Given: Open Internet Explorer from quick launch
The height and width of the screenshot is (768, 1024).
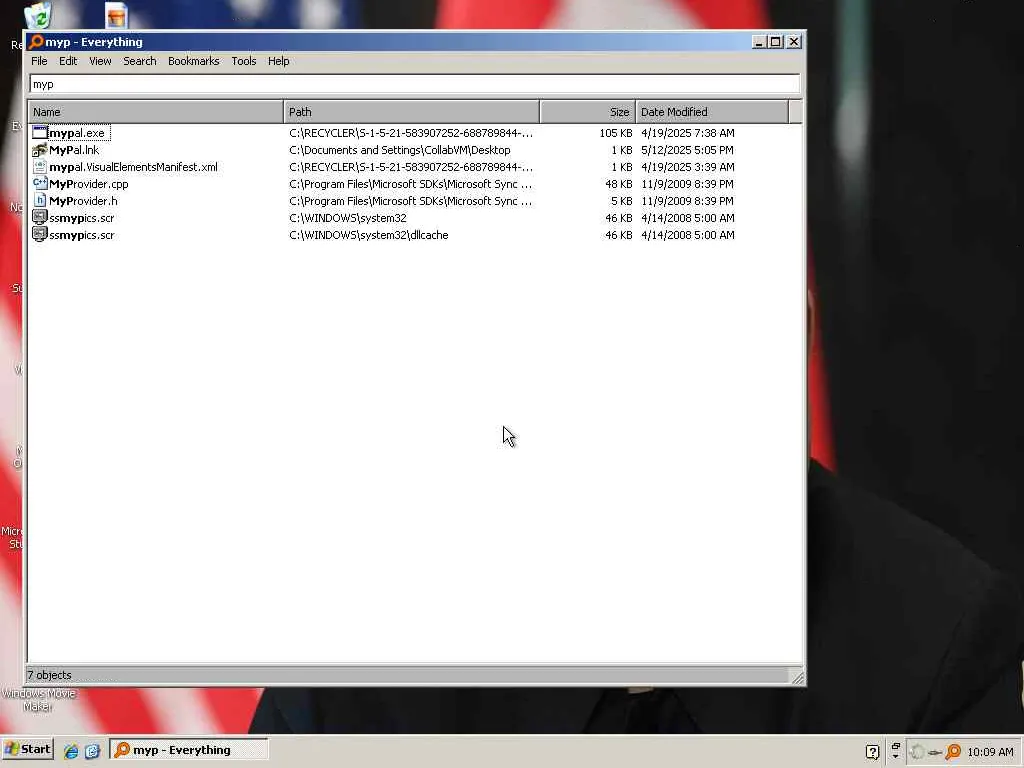Looking at the screenshot, I should click(x=71, y=750).
